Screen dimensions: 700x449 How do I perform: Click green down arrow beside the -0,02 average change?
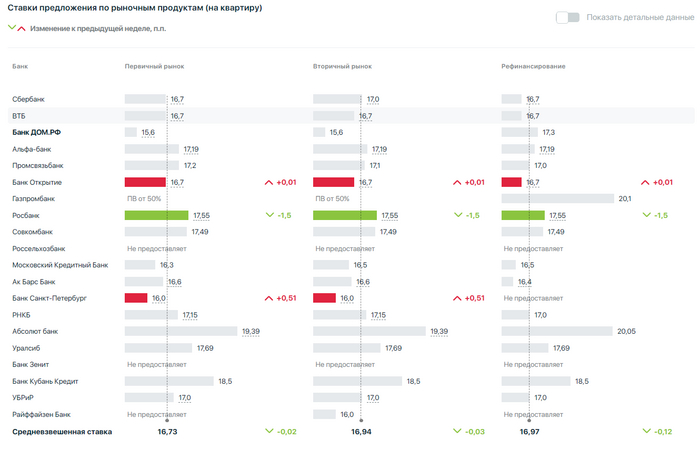[268, 431]
